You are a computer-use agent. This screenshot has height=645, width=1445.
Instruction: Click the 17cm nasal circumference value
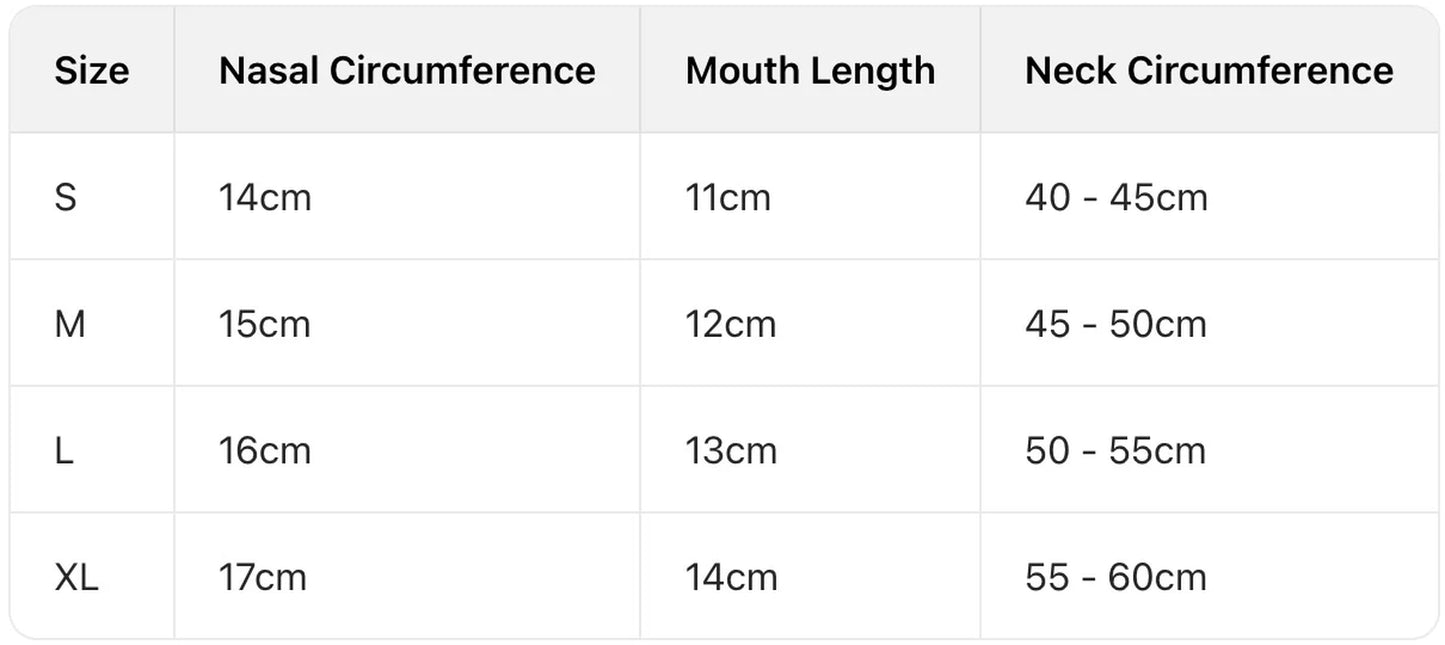click(x=265, y=577)
